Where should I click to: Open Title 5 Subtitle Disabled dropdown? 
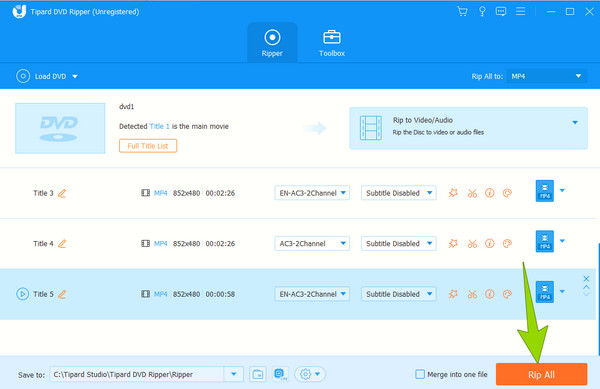point(398,294)
